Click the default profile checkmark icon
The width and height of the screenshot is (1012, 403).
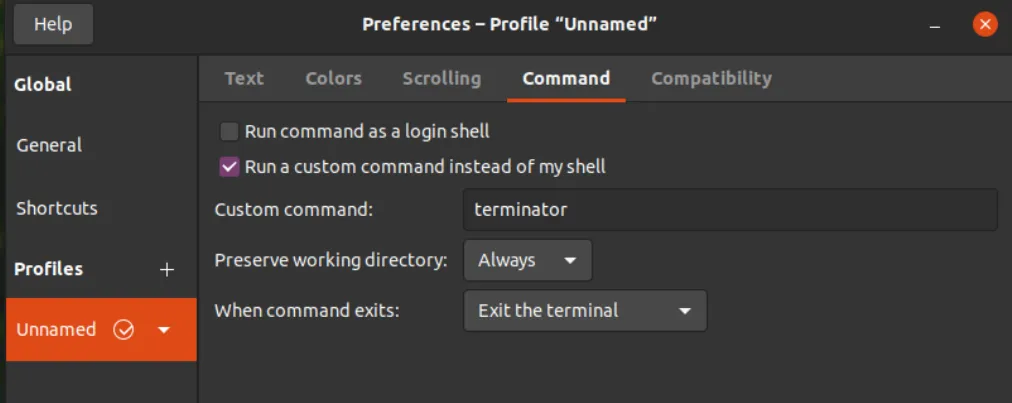coord(124,330)
